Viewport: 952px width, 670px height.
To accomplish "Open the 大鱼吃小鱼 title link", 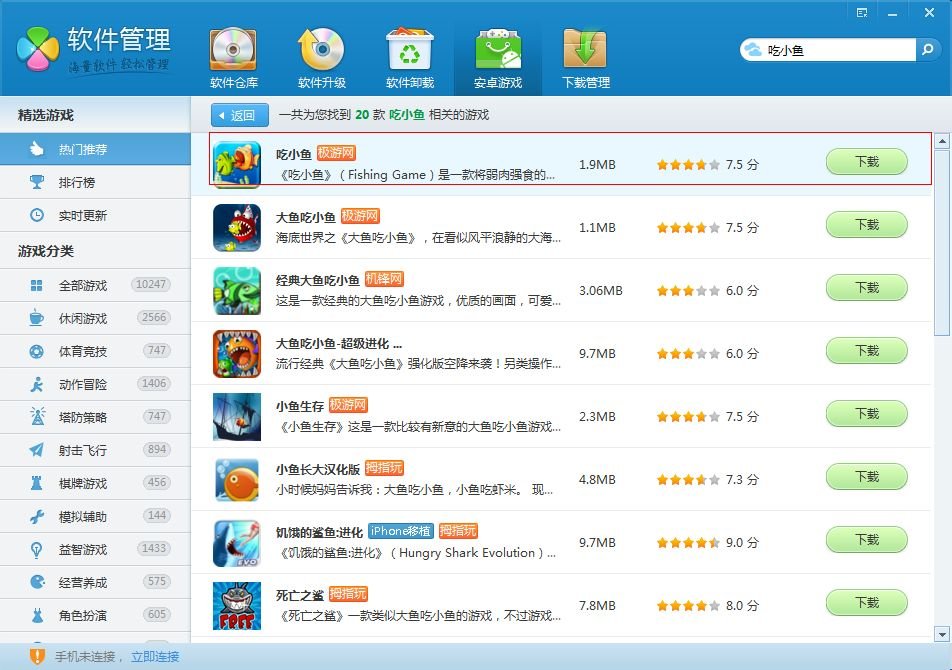I will 305,217.
